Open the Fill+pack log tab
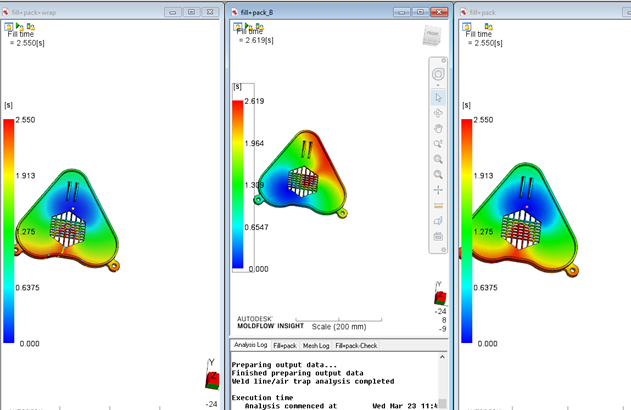 [x=285, y=346]
